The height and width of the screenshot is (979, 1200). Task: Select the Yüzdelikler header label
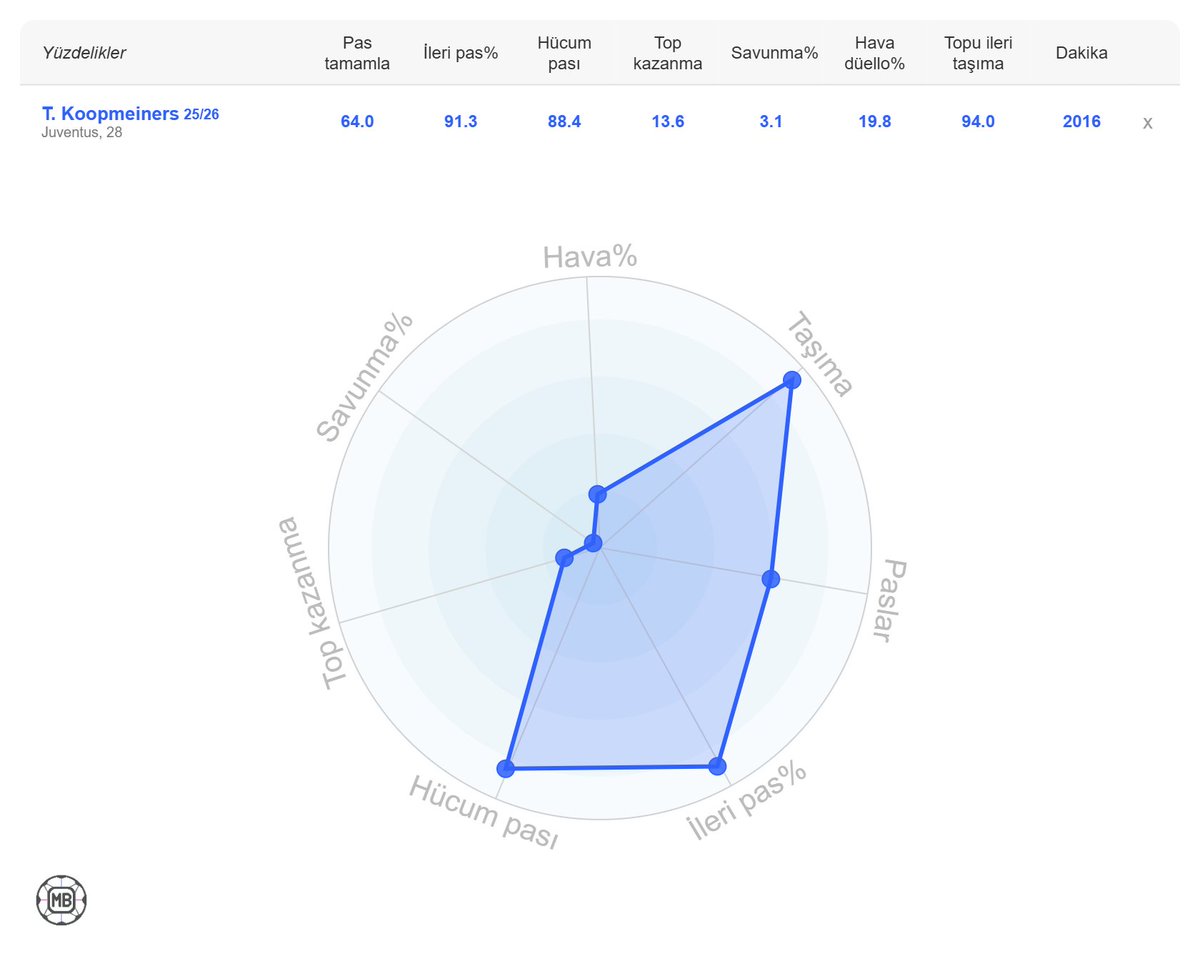85,53
